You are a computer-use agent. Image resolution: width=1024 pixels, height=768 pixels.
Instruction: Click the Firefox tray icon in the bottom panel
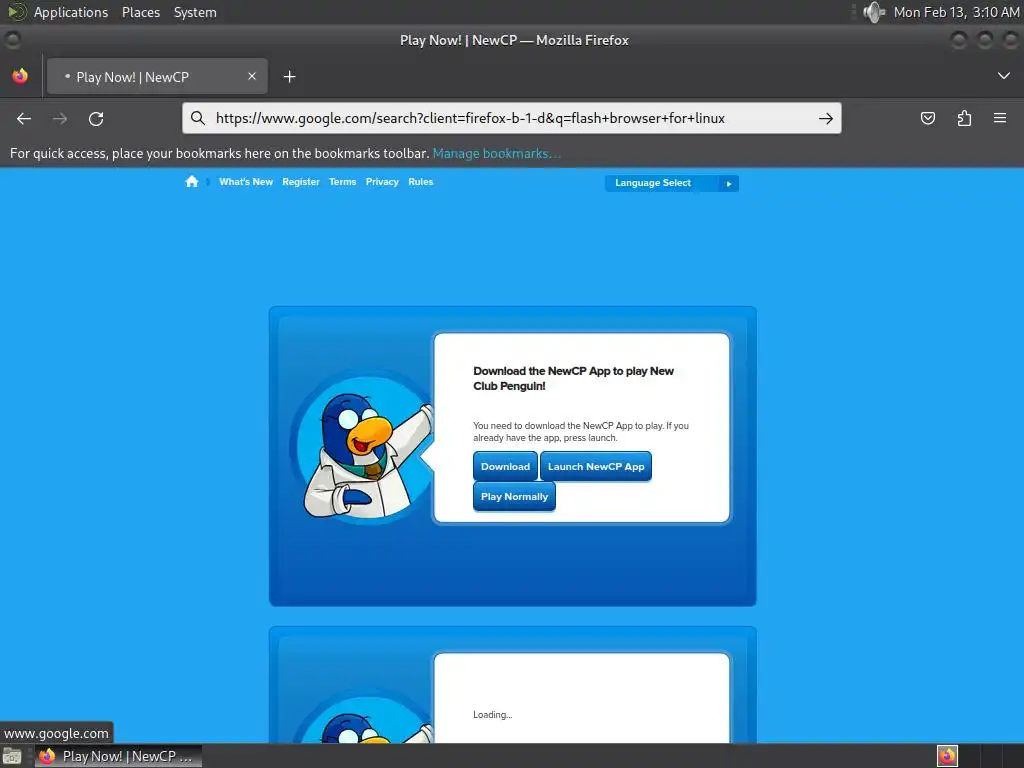point(947,756)
